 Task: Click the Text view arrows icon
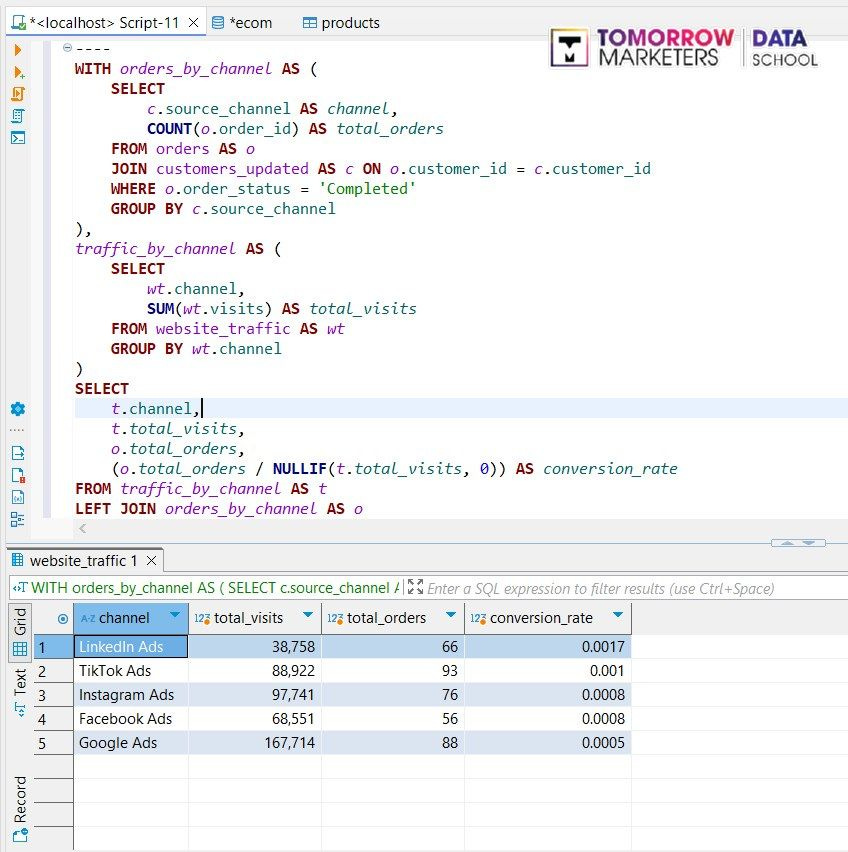20,709
